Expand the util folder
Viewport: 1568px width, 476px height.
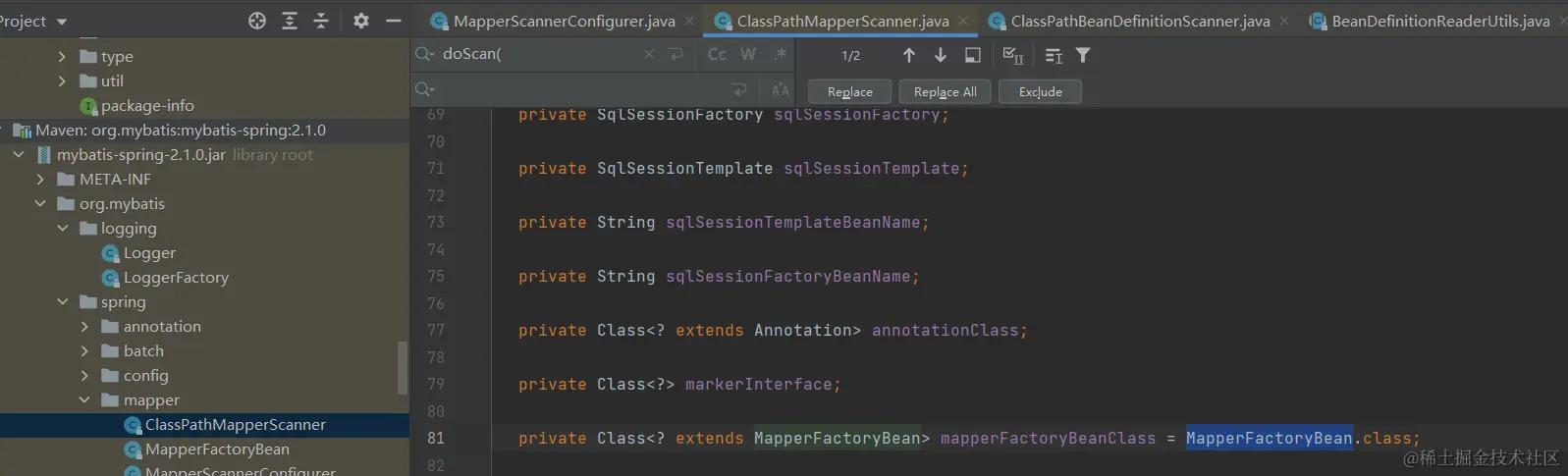pos(62,81)
